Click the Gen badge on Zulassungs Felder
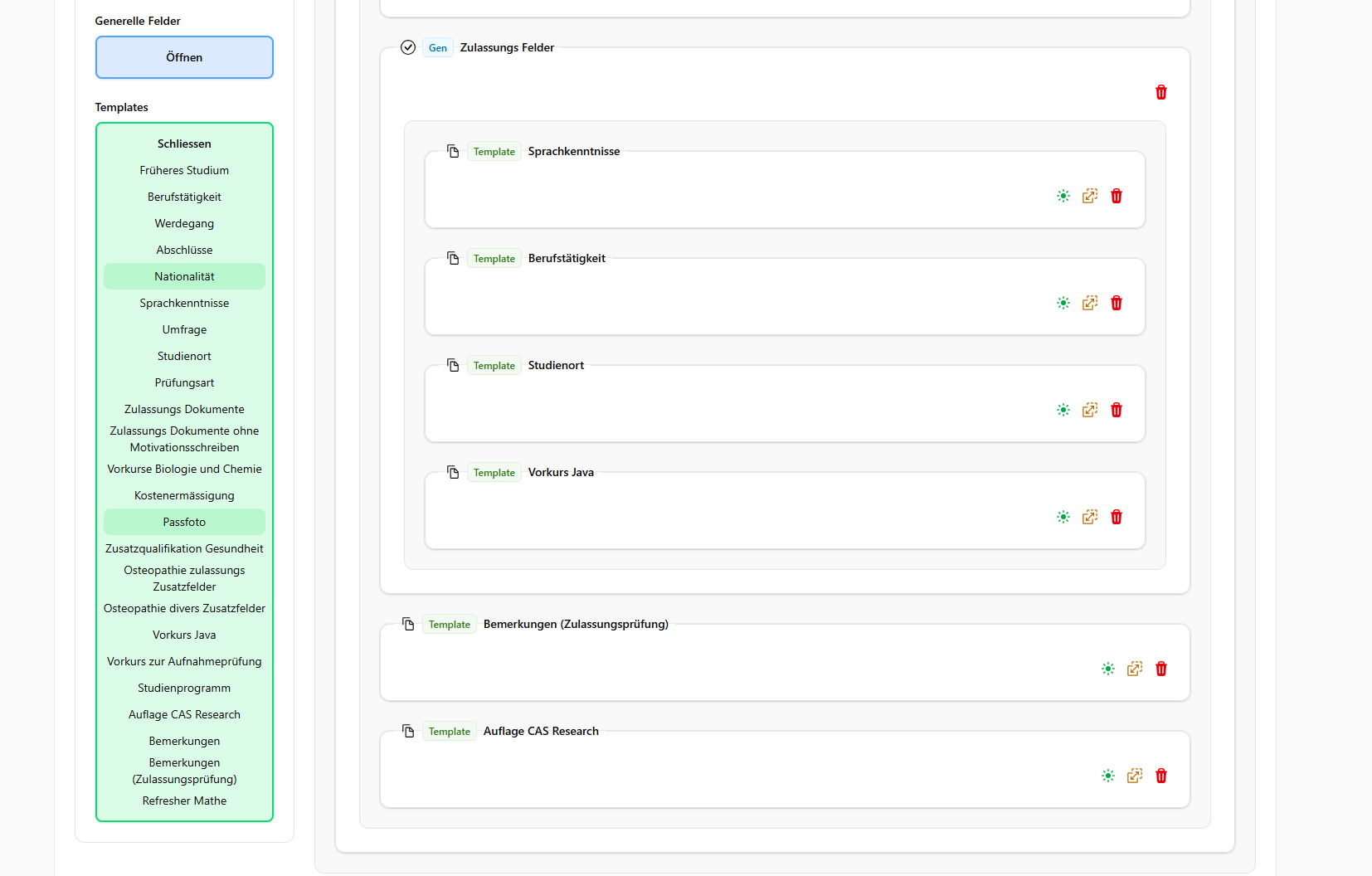This screenshot has width=1372, height=876. click(437, 48)
